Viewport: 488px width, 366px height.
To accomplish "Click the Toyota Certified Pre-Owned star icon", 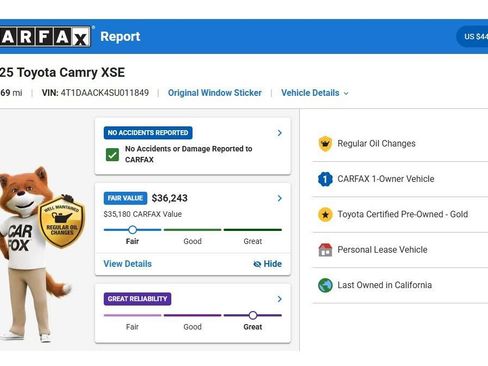I will (x=325, y=214).
